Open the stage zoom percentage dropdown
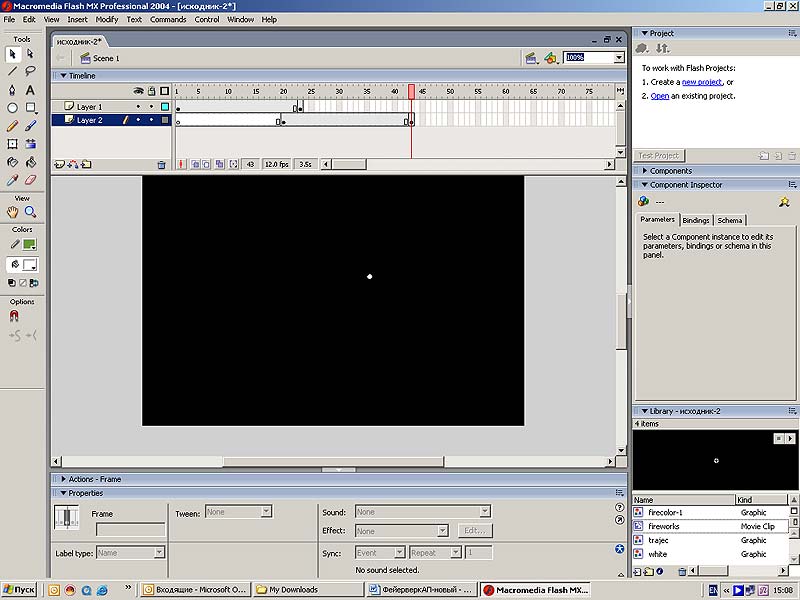The height and width of the screenshot is (600, 800). point(619,58)
